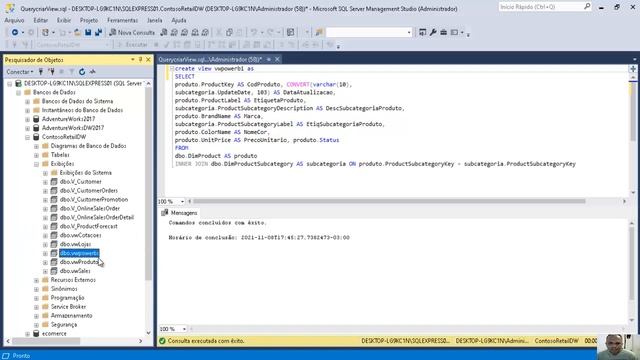
Task: Select the dbo.V_OnlineSalesOrder view
Action: 90,209
